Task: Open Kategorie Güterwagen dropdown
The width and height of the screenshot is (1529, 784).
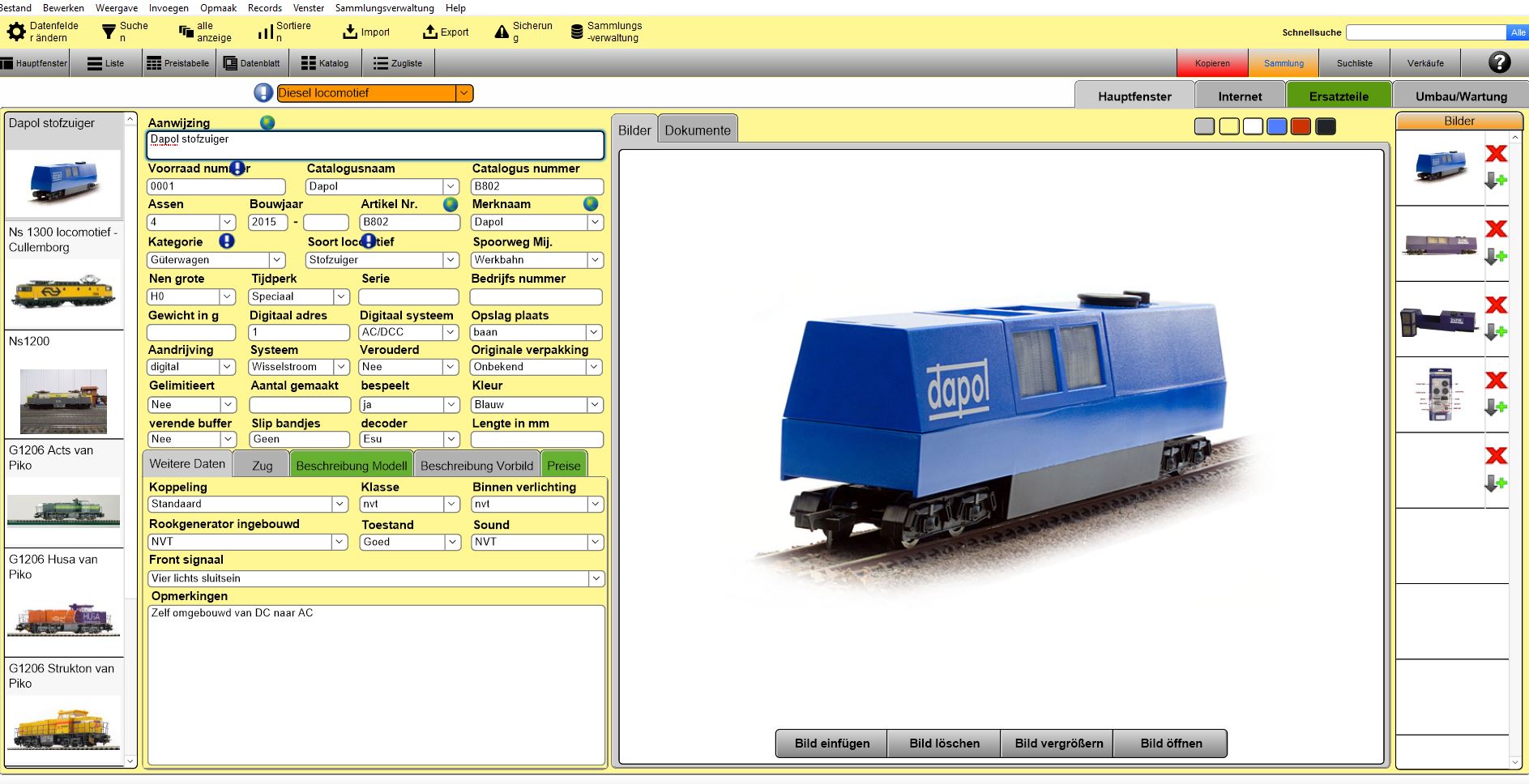Action: pos(277,260)
